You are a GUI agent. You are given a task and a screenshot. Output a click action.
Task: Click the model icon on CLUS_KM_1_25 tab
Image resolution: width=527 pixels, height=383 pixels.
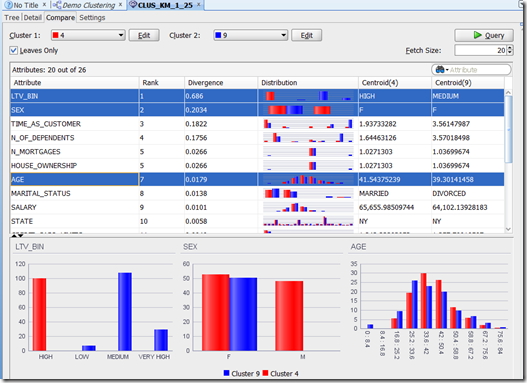[x=133, y=4]
